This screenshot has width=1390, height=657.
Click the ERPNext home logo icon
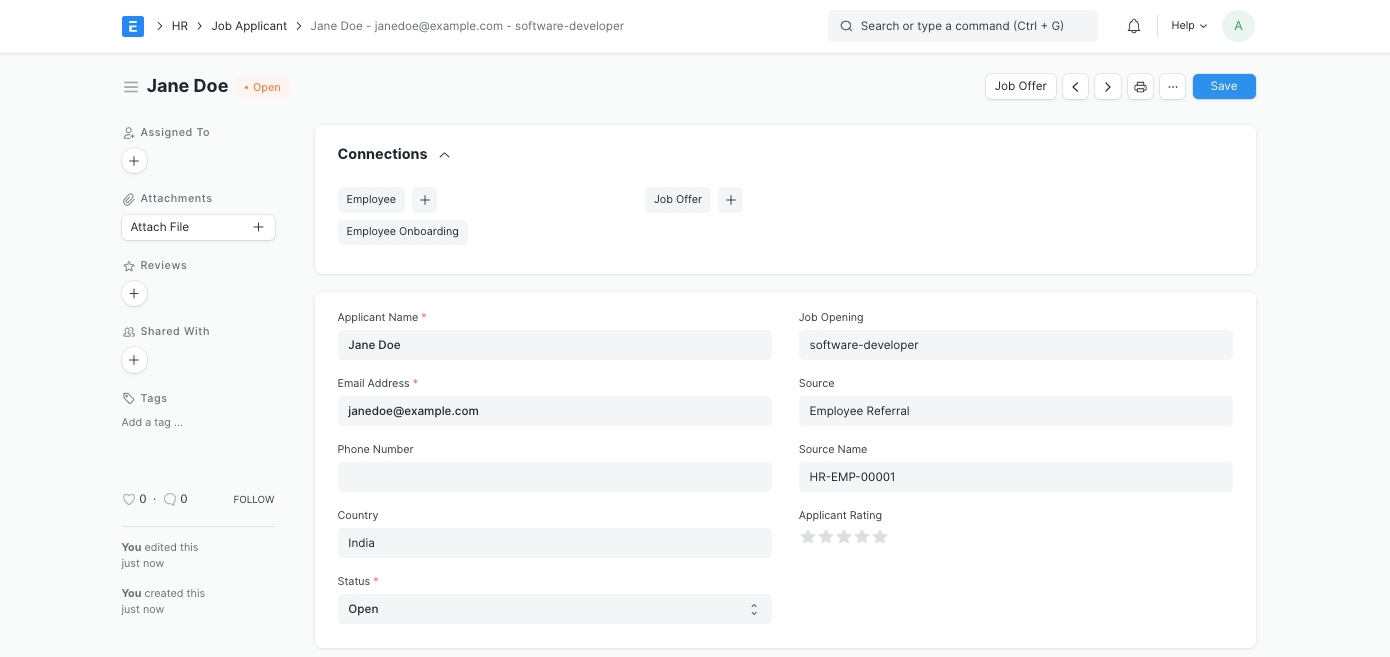click(x=133, y=26)
